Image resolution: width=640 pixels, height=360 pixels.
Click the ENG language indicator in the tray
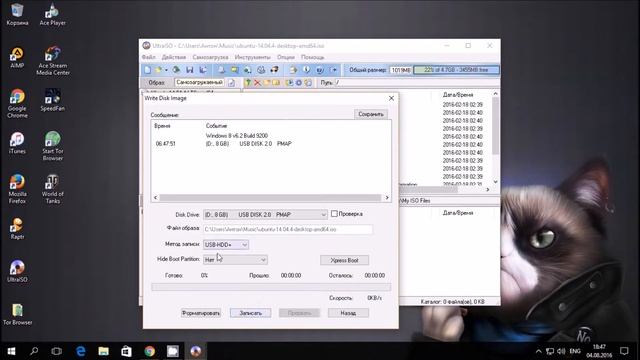(x=575, y=351)
